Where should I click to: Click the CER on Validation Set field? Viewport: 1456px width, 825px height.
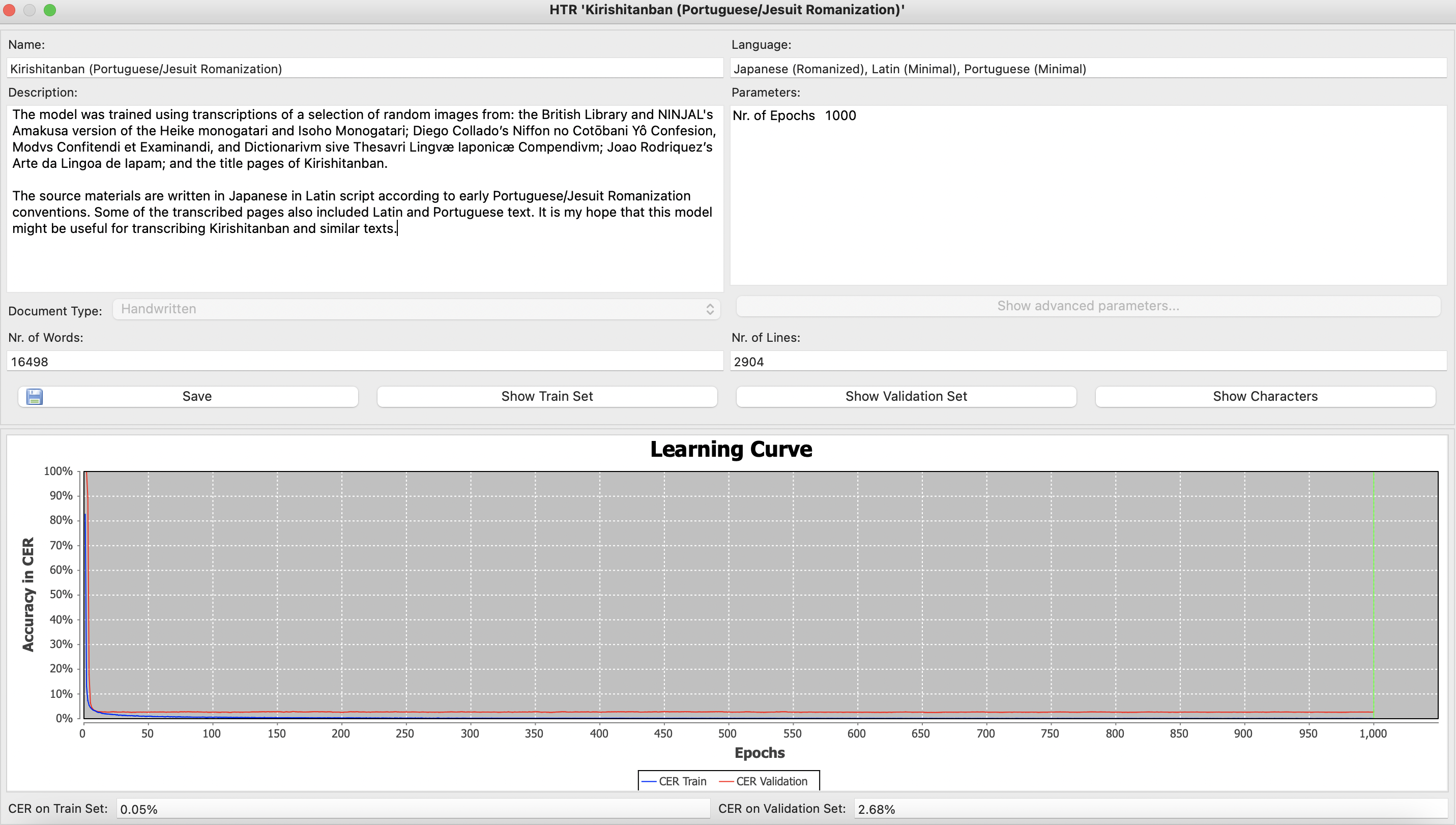pyautogui.click(x=1150, y=809)
